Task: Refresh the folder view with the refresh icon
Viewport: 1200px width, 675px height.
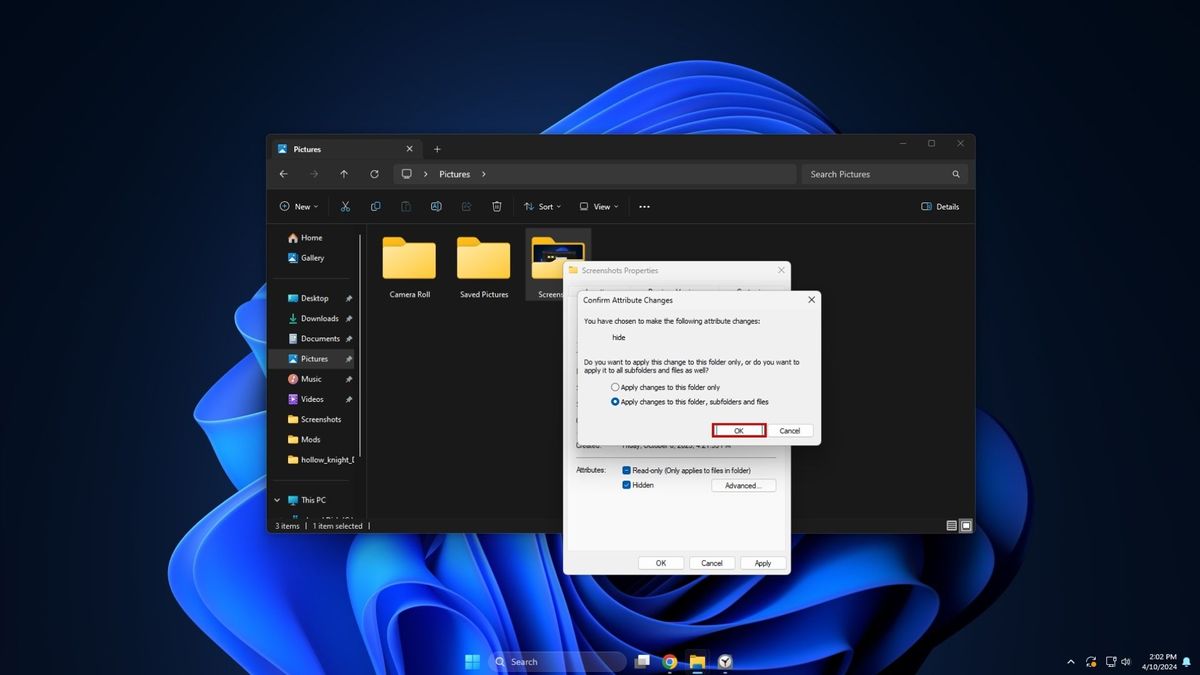Action: point(374,173)
